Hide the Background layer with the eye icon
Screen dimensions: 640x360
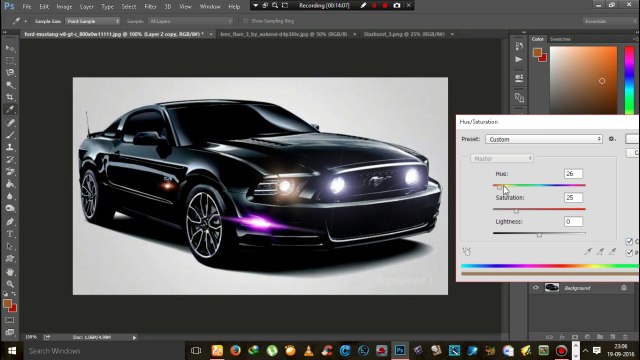pyautogui.click(x=536, y=288)
